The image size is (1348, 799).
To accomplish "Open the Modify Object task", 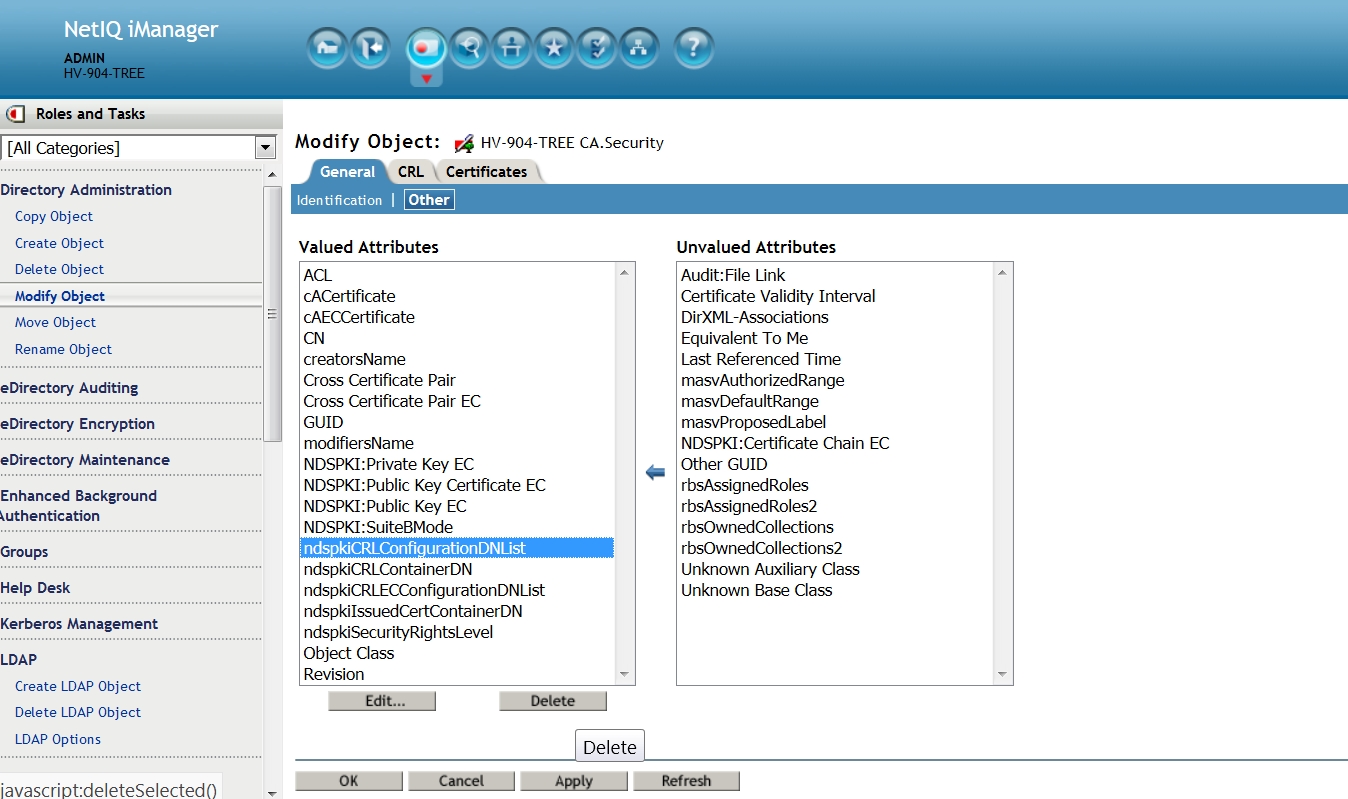I will tap(60, 296).
